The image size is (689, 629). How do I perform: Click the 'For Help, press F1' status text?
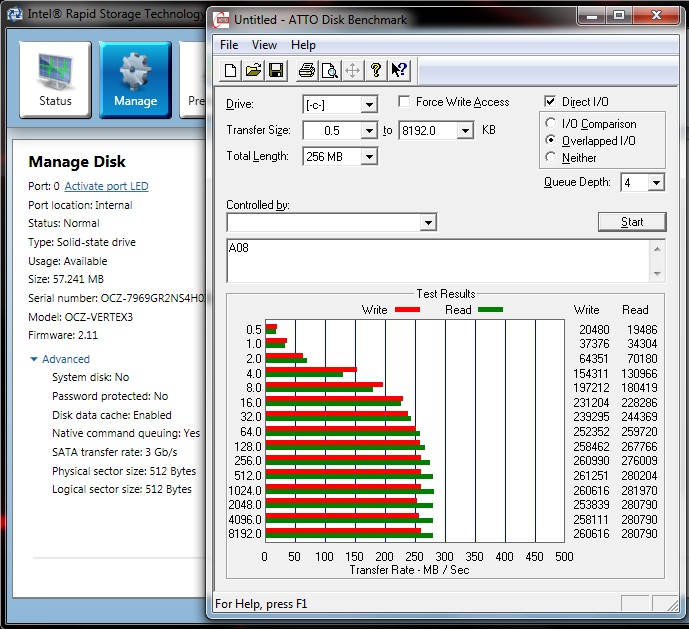(x=261, y=604)
